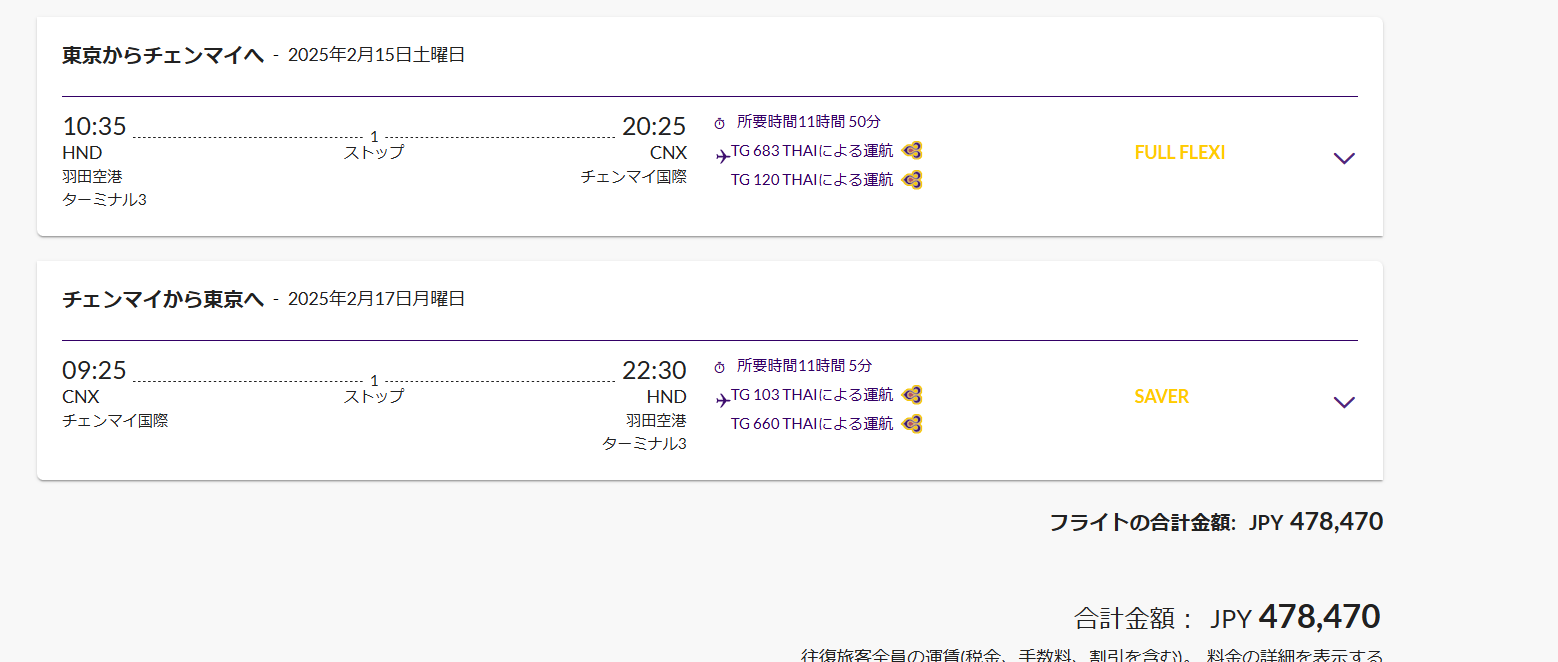Screen dimensions: 1558x662
Task: Click the airplane icon beside TG 683
Action: click(723, 156)
